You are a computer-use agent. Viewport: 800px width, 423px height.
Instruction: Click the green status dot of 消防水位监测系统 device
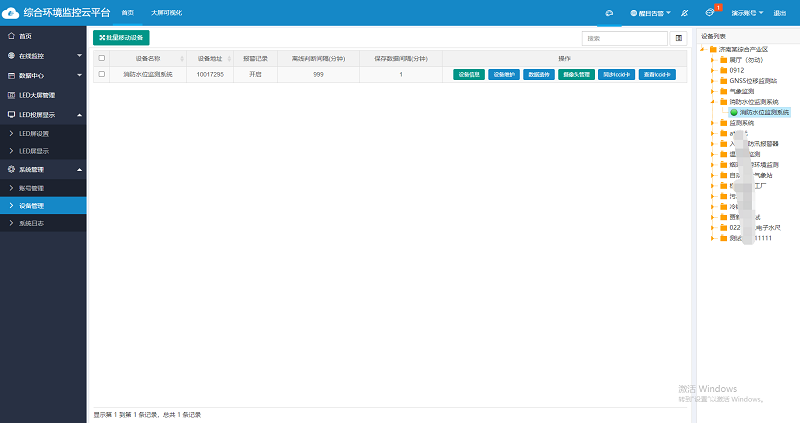pos(734,112)
